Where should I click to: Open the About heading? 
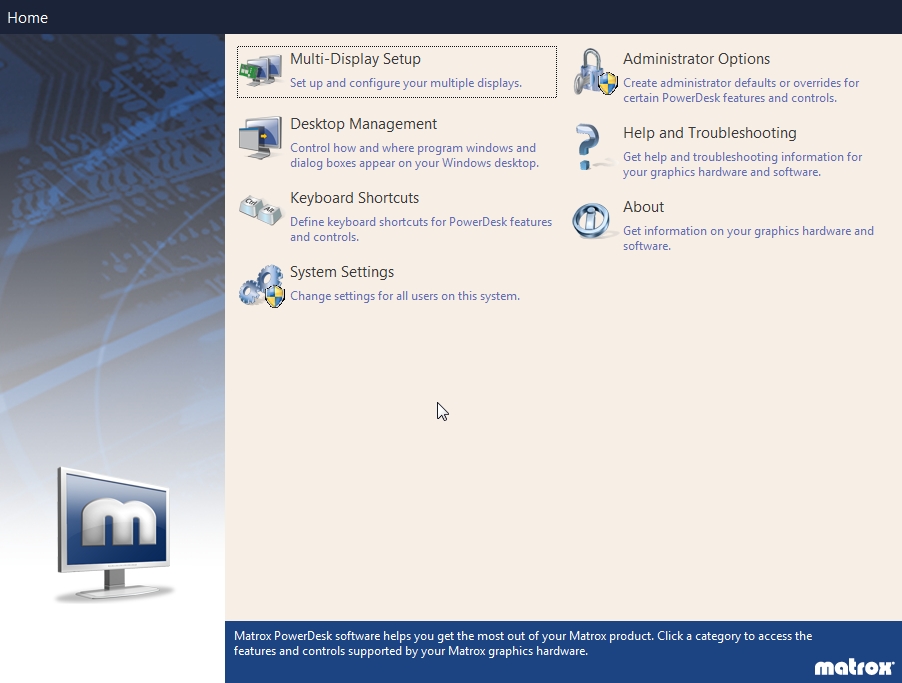click(x=643, y=207)
